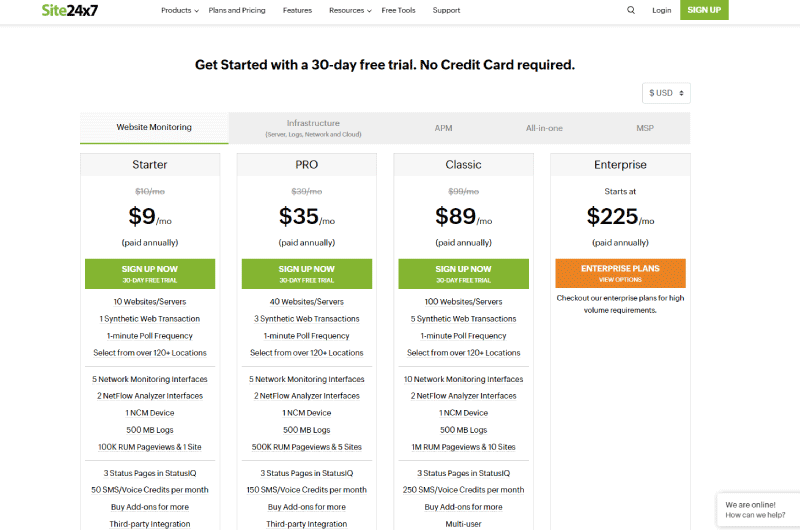Click '2 NetFlow Analyzer Interfaces' in Classic
This screenshot has height=530, width=800.
(x=463, y=396)
